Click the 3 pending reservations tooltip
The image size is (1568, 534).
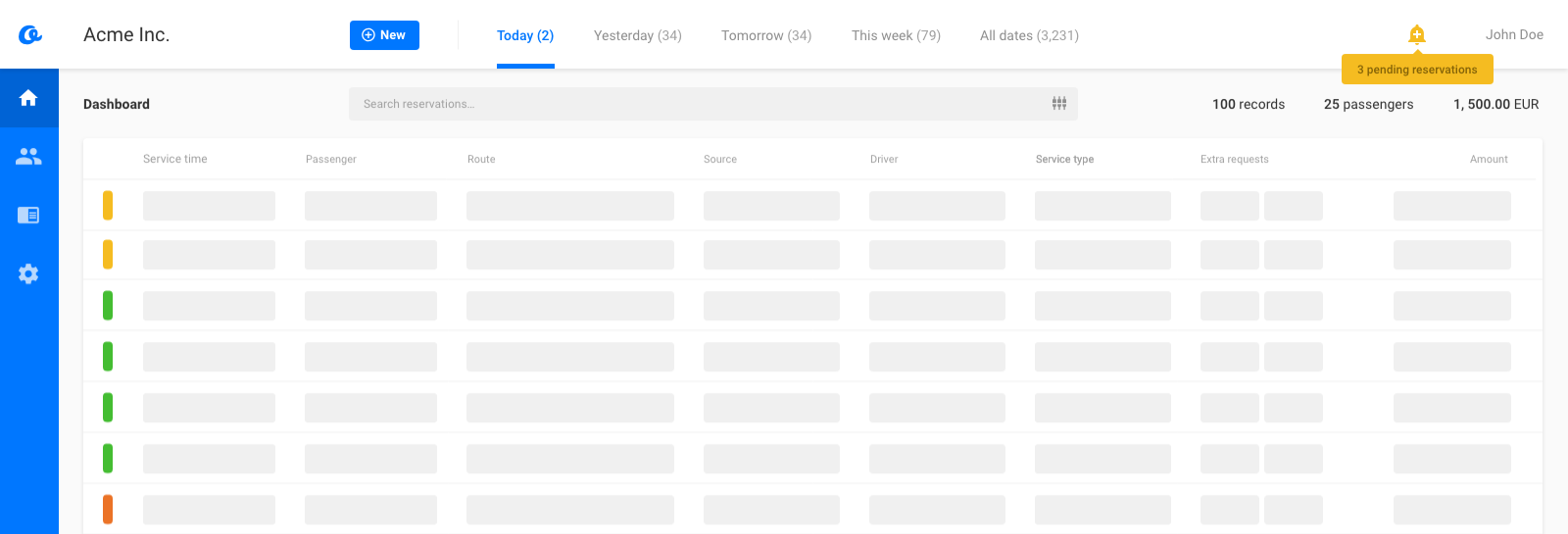tap(1417, 70)
